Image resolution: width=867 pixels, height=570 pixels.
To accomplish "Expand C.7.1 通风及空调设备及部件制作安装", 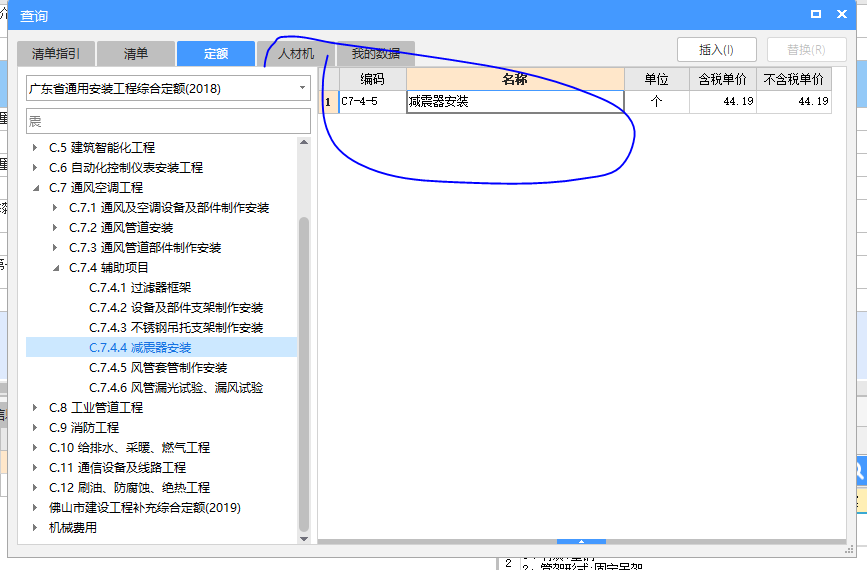I will pos(55,208).
